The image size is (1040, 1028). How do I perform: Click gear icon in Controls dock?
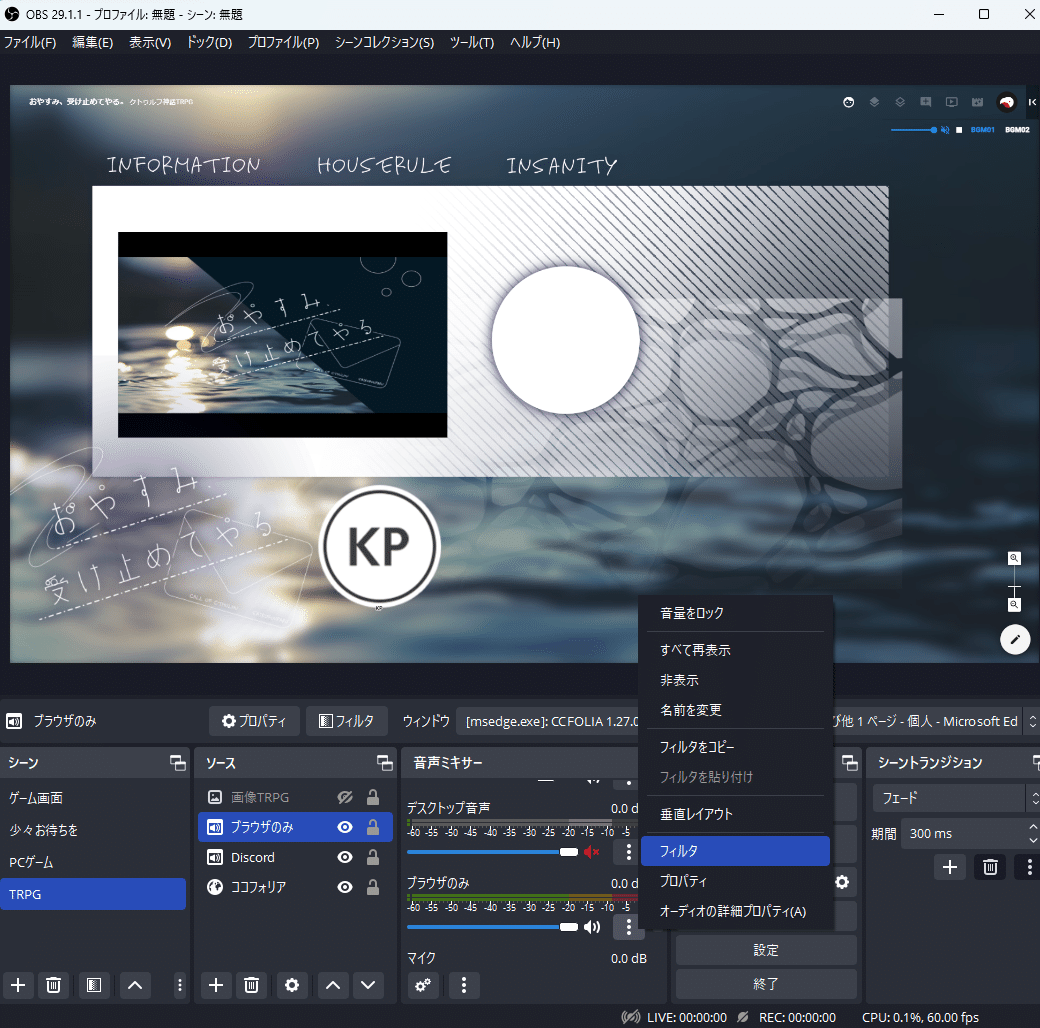pos(842,882)
